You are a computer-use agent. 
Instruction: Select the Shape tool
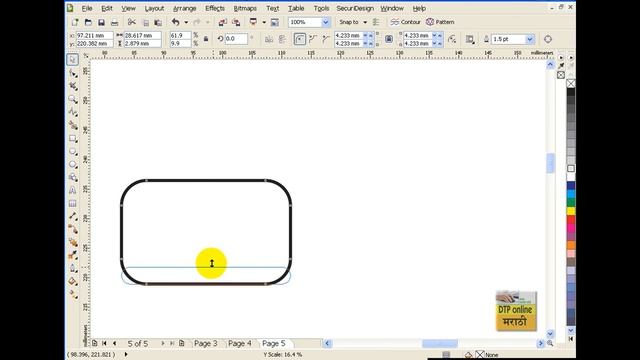coord(73,73)
